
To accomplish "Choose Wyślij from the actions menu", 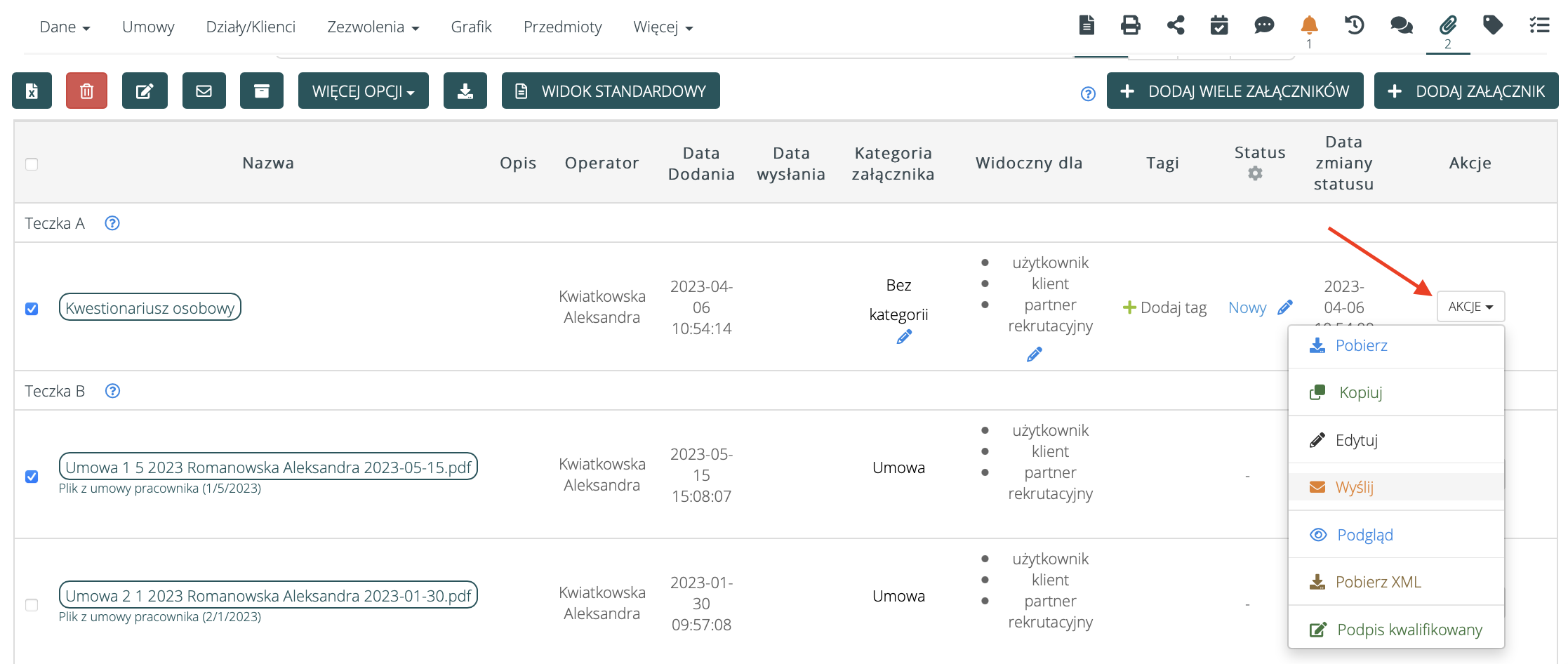I will click(x=1354, y=487).
